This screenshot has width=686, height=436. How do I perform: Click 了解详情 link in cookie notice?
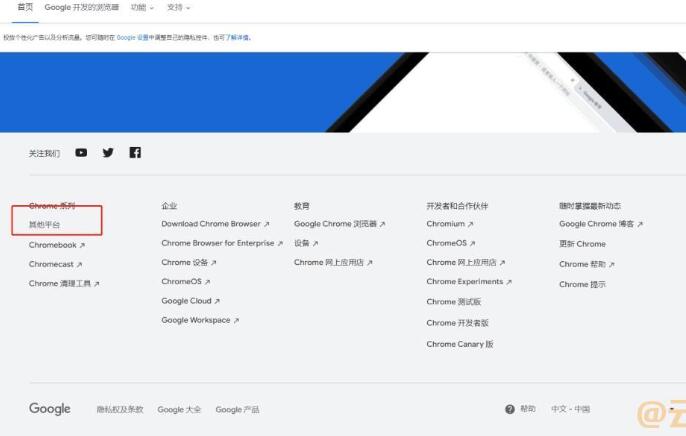237,38
